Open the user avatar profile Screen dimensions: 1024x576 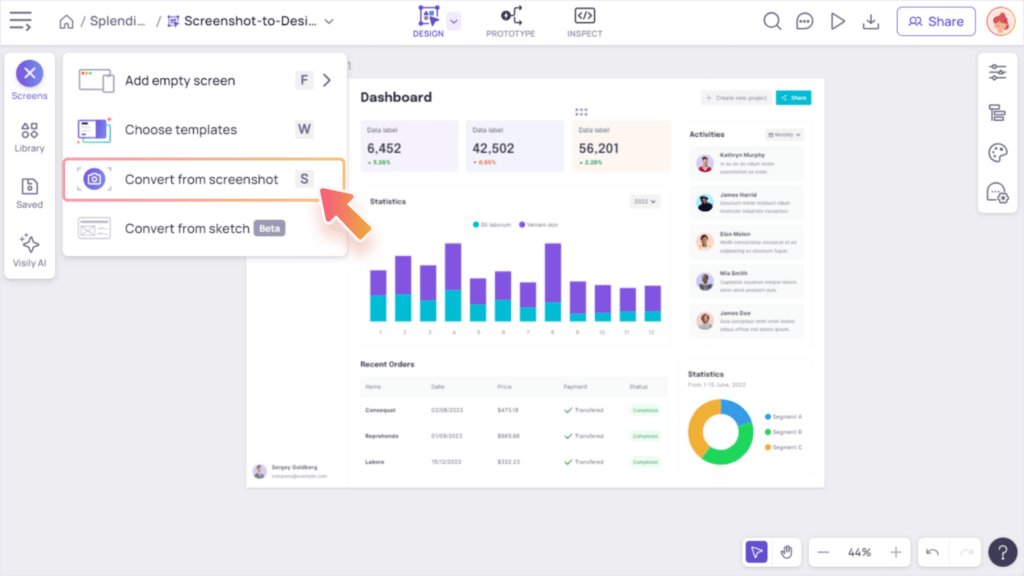pyautogui.click(x=1000, y=22)
